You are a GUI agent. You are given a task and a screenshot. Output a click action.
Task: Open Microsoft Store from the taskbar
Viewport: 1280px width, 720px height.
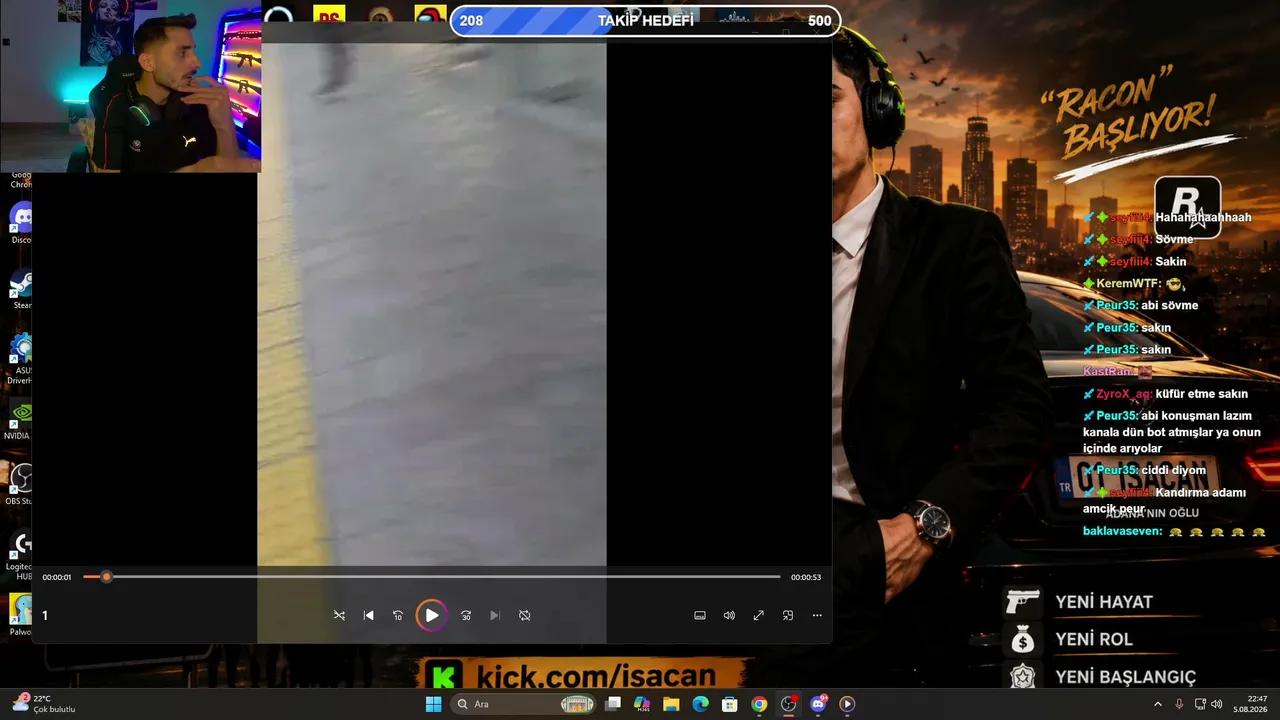[x=730, y=704]
